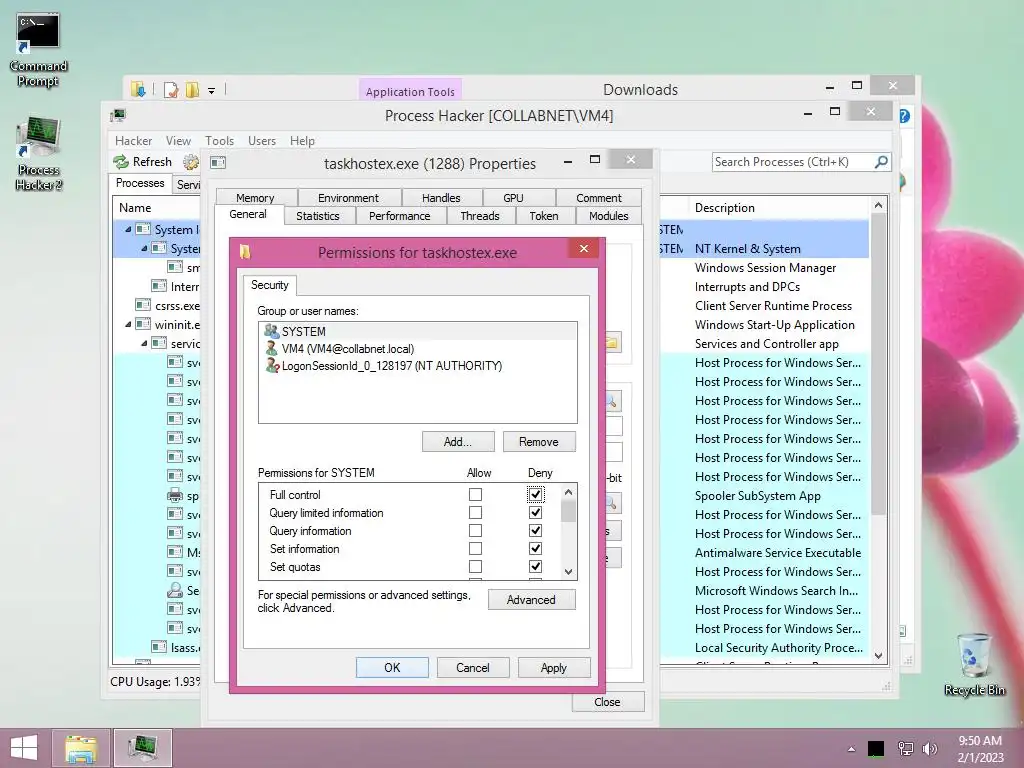Click Downloads window folder icon in title bar
1024x768 pixels.
coord(138,89)
